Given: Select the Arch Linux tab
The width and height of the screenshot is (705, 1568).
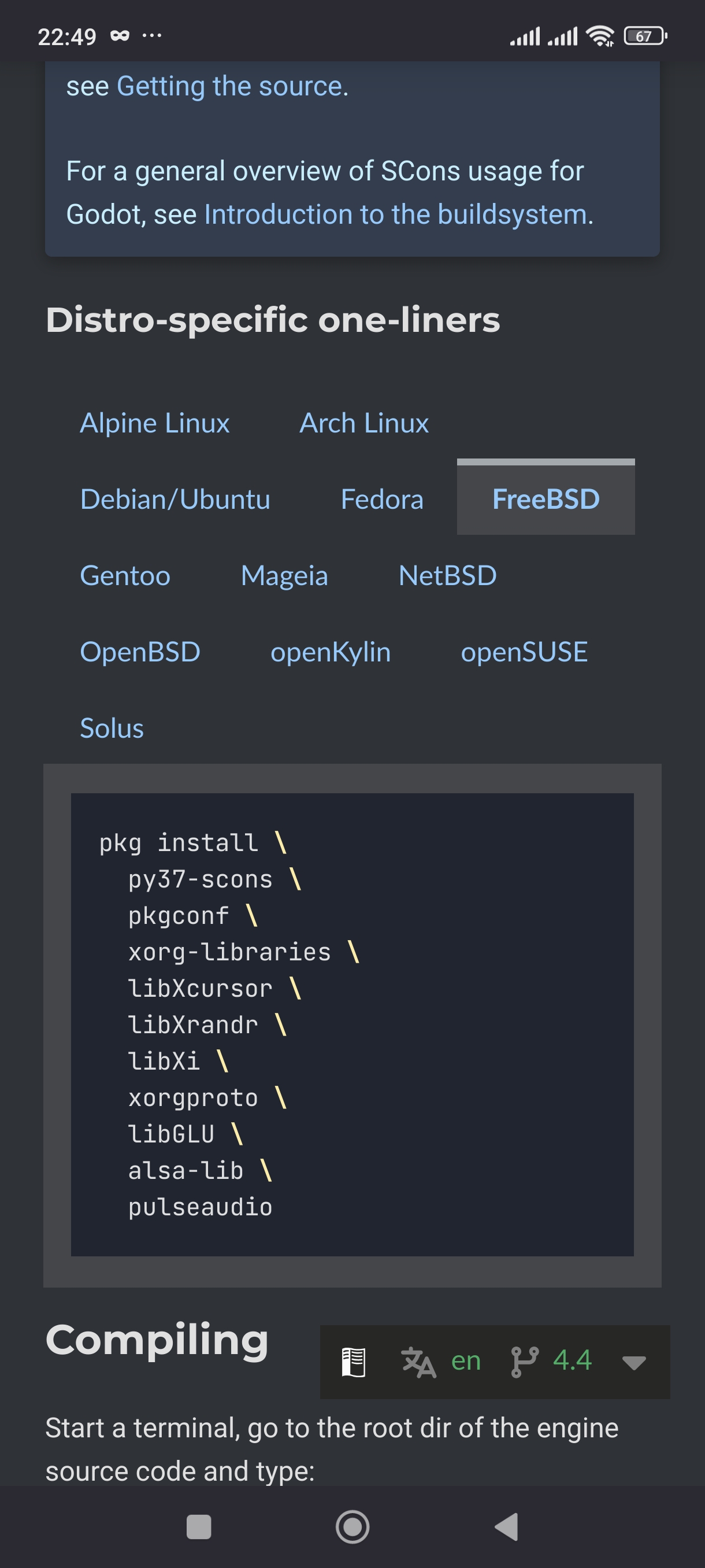Looking at the screenshot, I should (x=363, y=423).
